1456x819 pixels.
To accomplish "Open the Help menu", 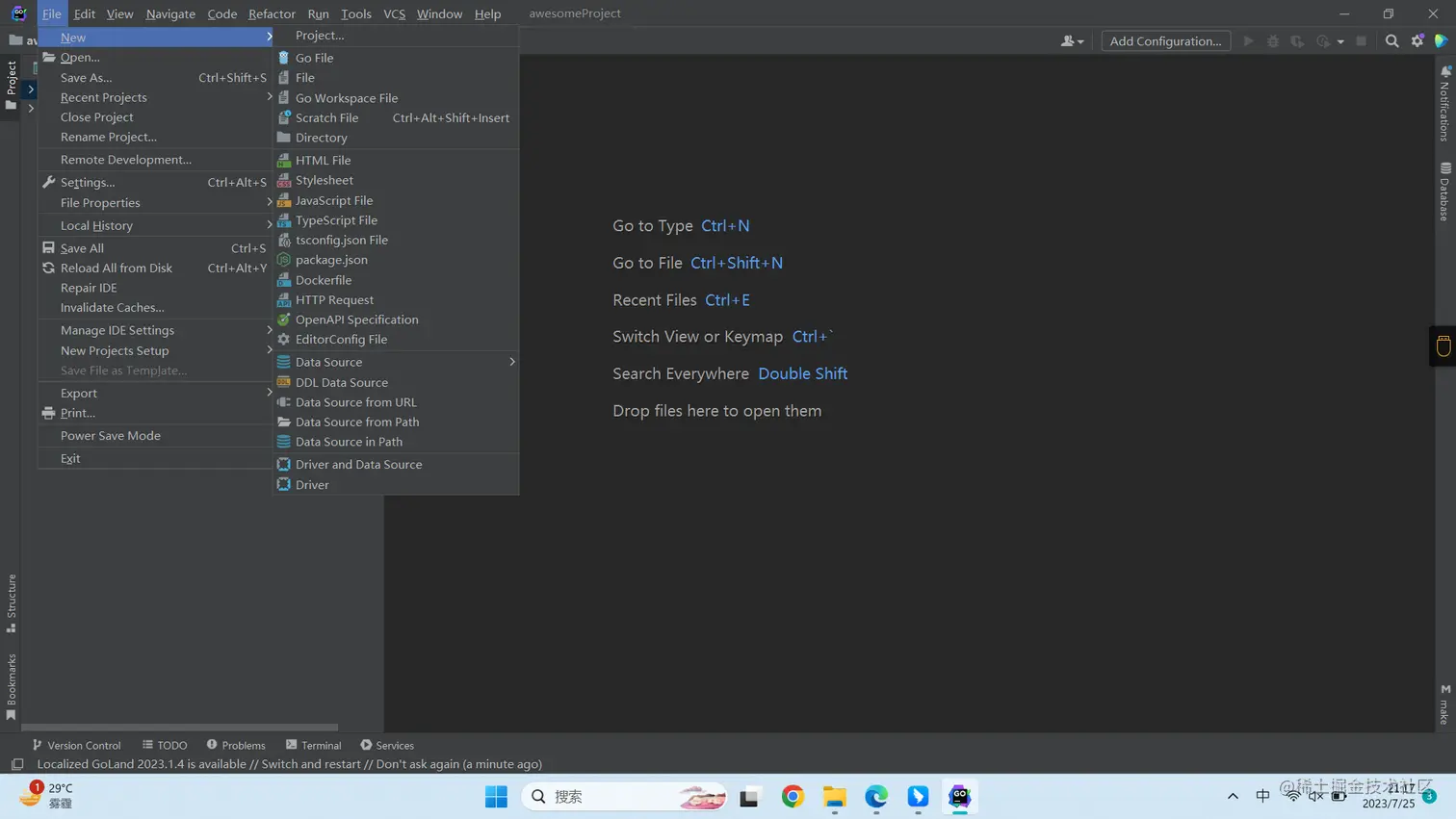I will pyautogui.click(x=487, y=13).
